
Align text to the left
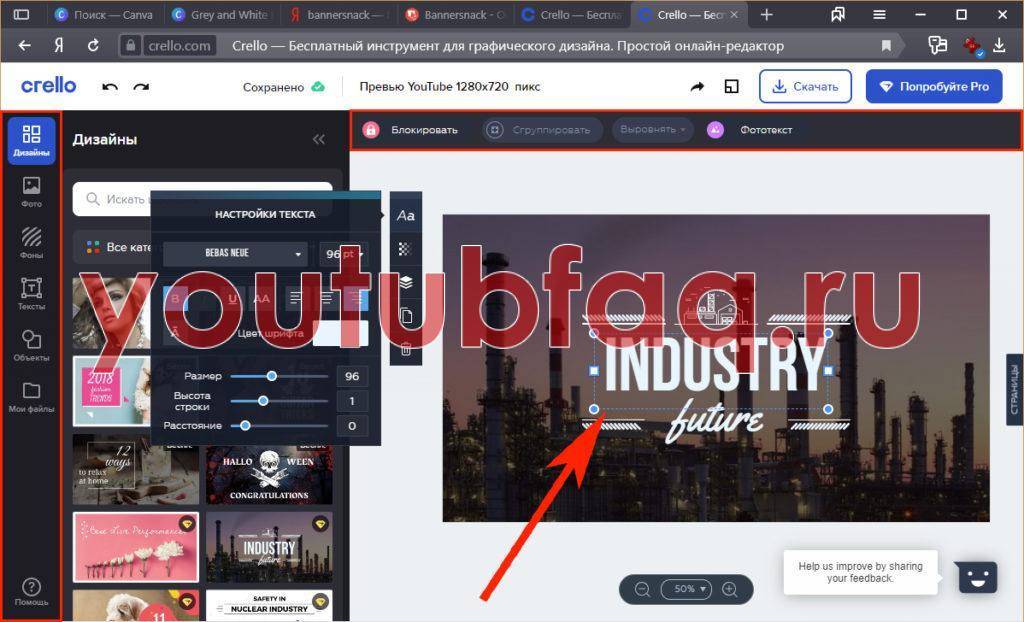click(296, 299)
